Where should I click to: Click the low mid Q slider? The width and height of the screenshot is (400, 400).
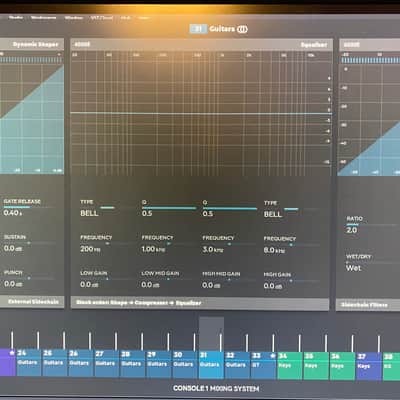click(x=169, y=208)
